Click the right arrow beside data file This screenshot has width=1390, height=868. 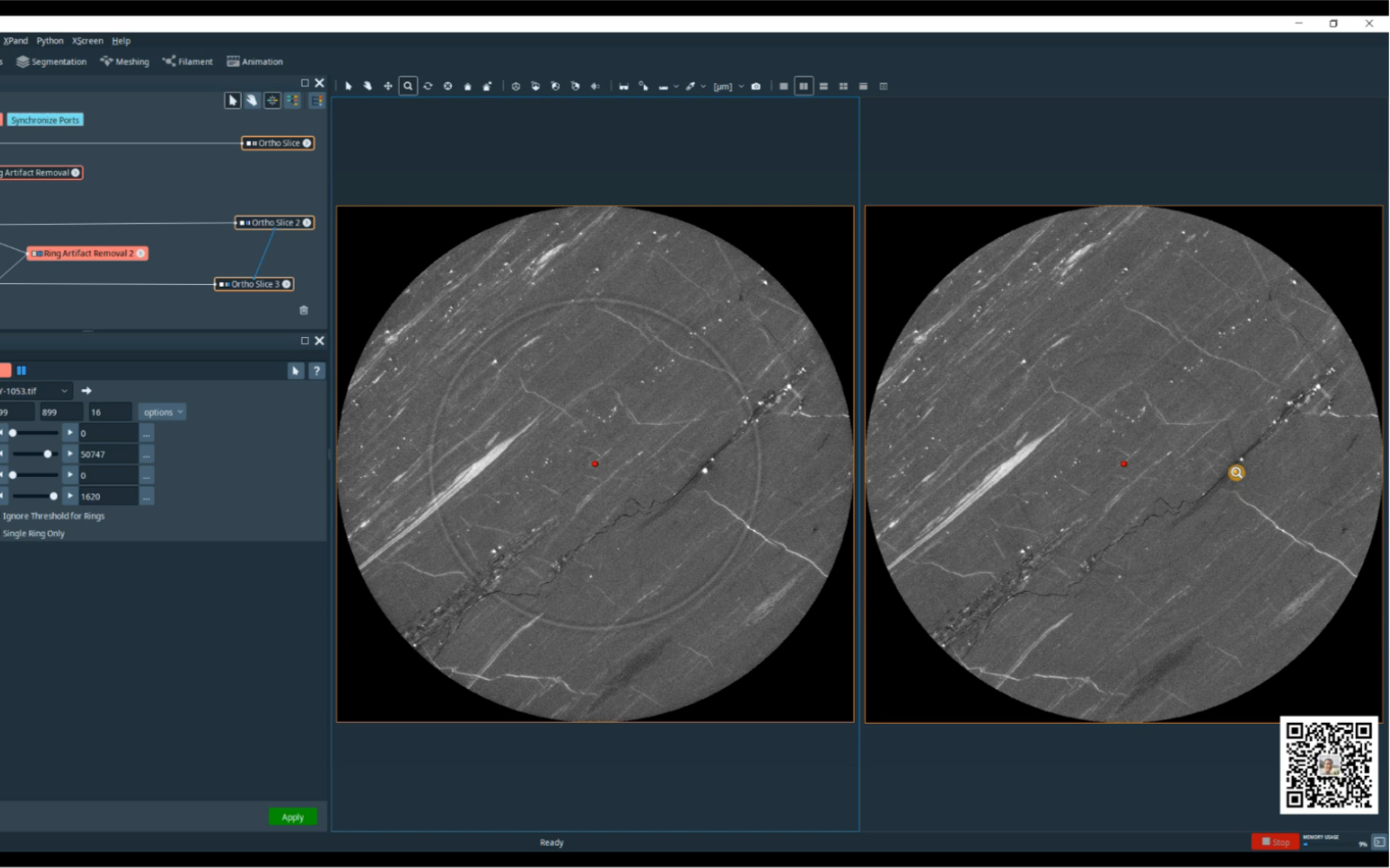click(86, 391)
